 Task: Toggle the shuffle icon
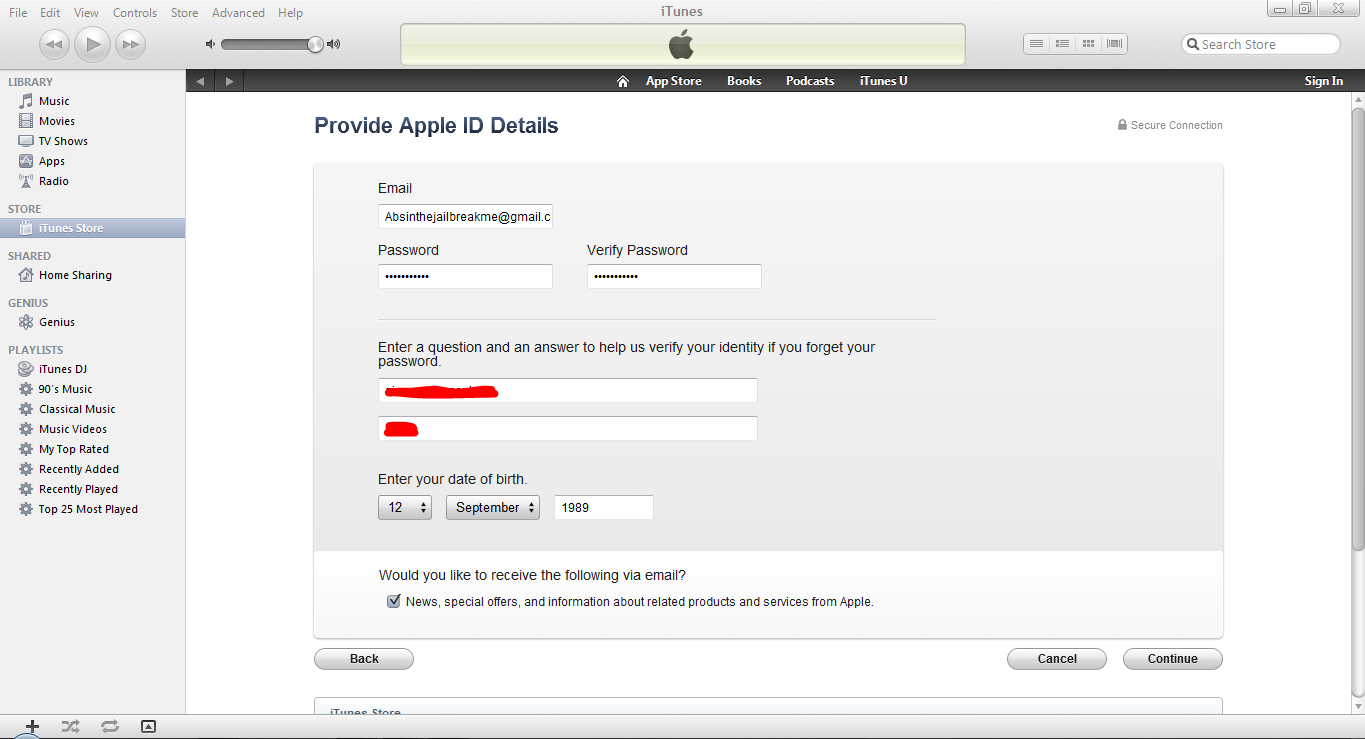[70, 727]
